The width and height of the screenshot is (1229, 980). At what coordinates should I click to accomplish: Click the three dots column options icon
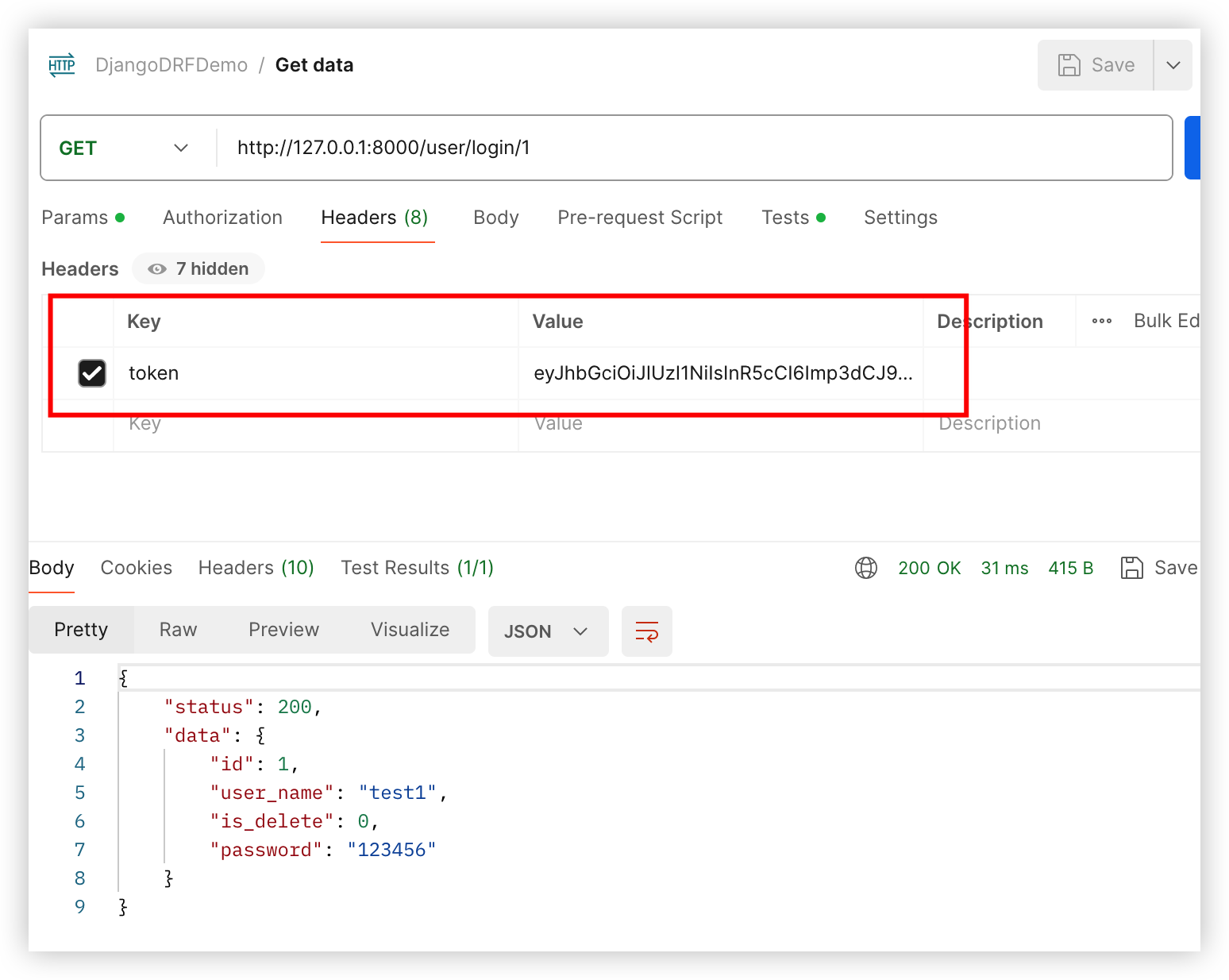[x=1101, y=321]
